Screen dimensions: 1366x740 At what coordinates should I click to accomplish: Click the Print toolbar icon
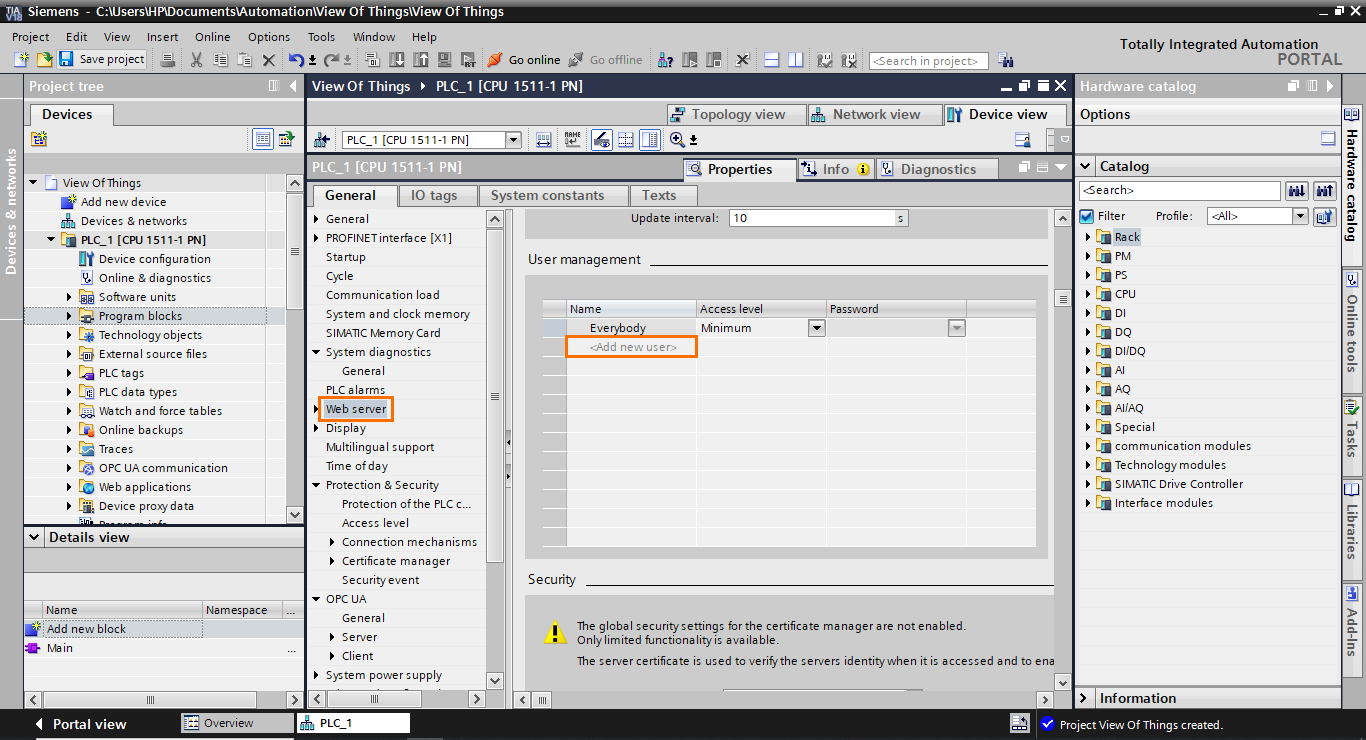tap(168, 60)
